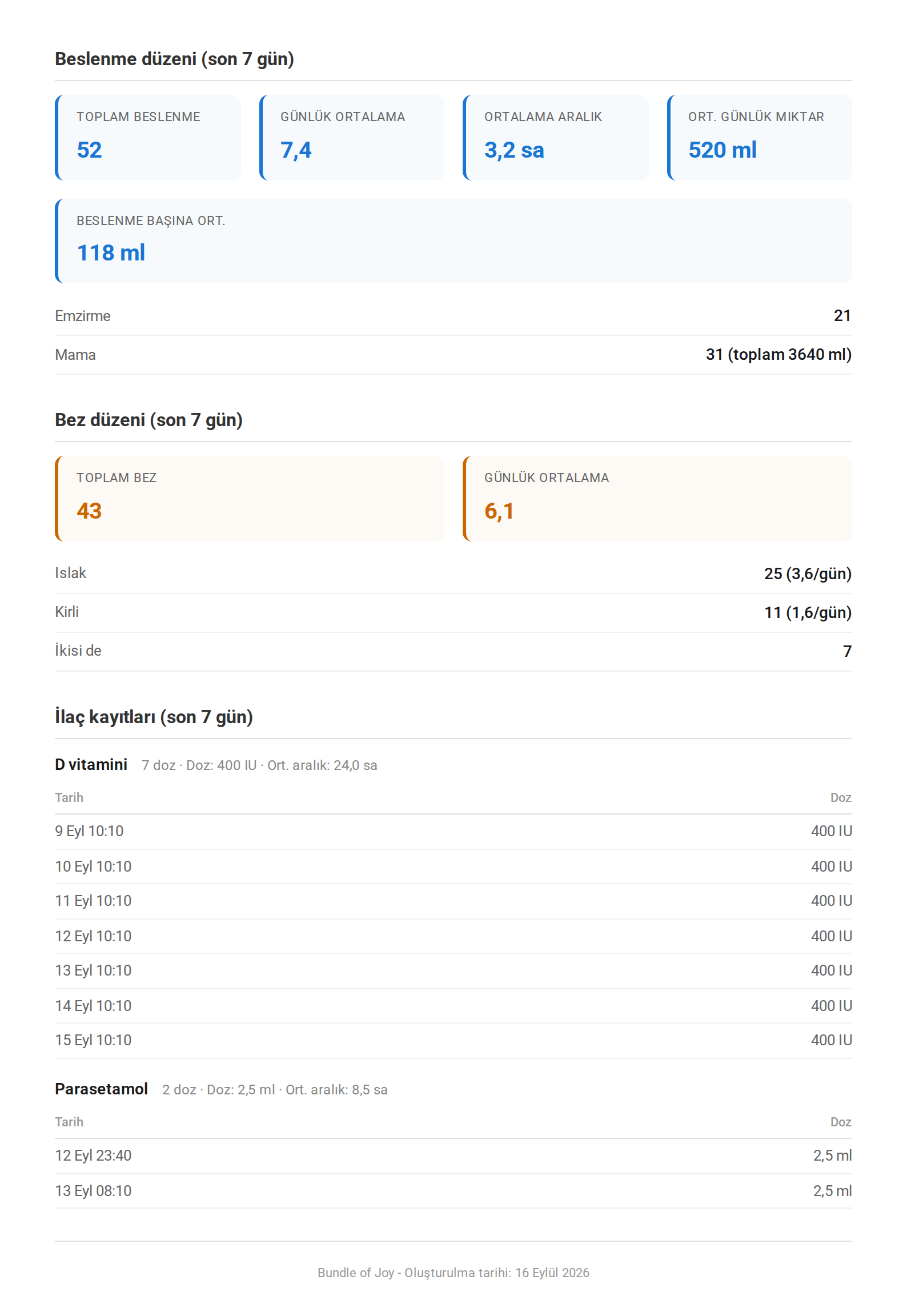
Task: Select the feeding daily average value "7,4"
Action: [296, 150]
